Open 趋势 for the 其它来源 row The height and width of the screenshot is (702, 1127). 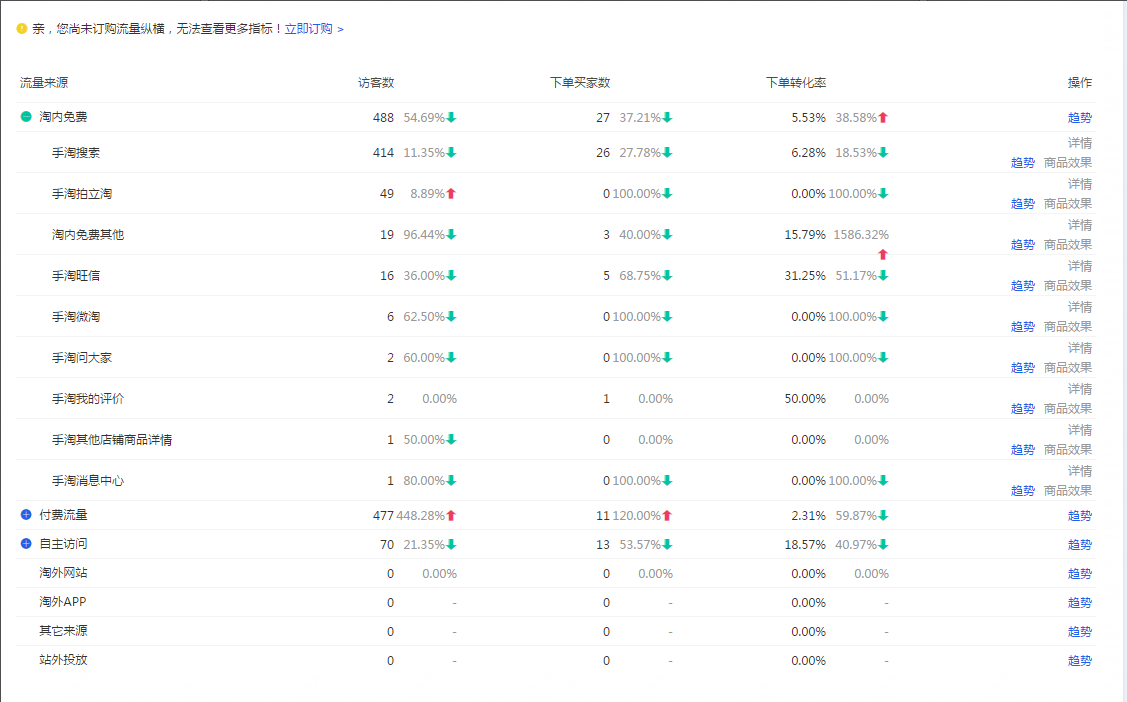(1080, 631)
